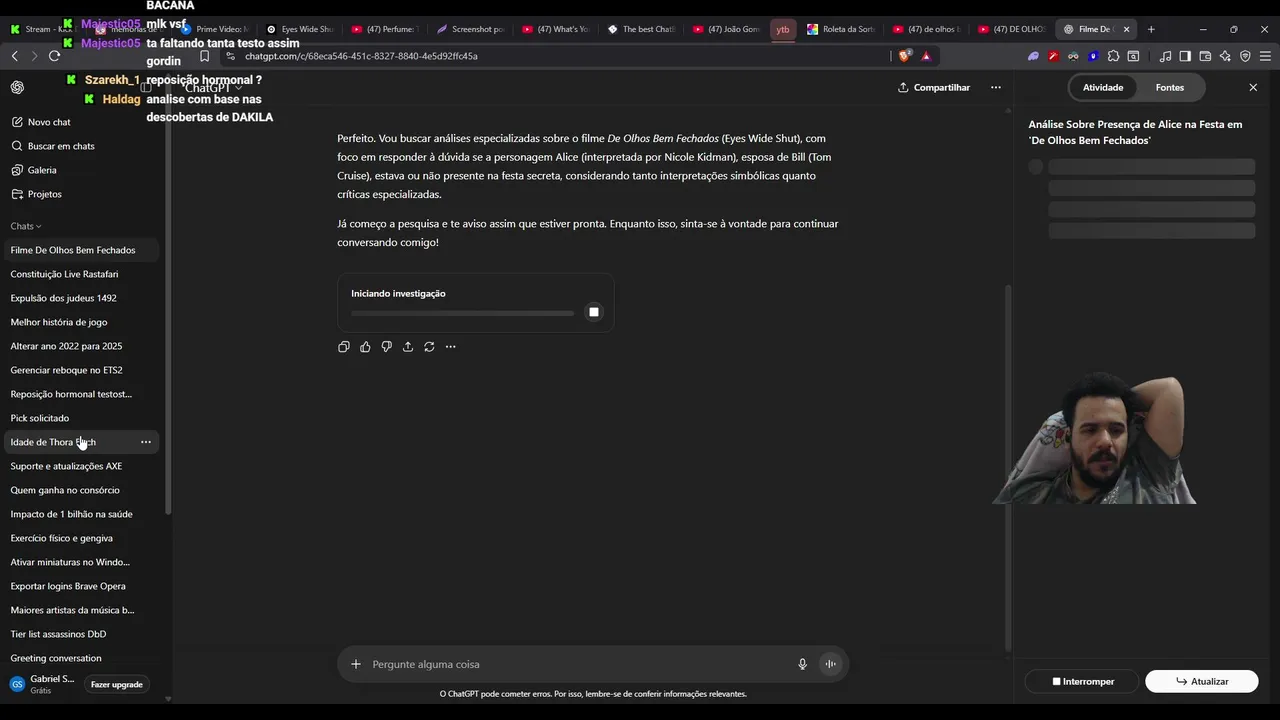Open the Tier list assassinos DbD chat
The height and width of the screenshot is (720, 1280).
point(80,634)
